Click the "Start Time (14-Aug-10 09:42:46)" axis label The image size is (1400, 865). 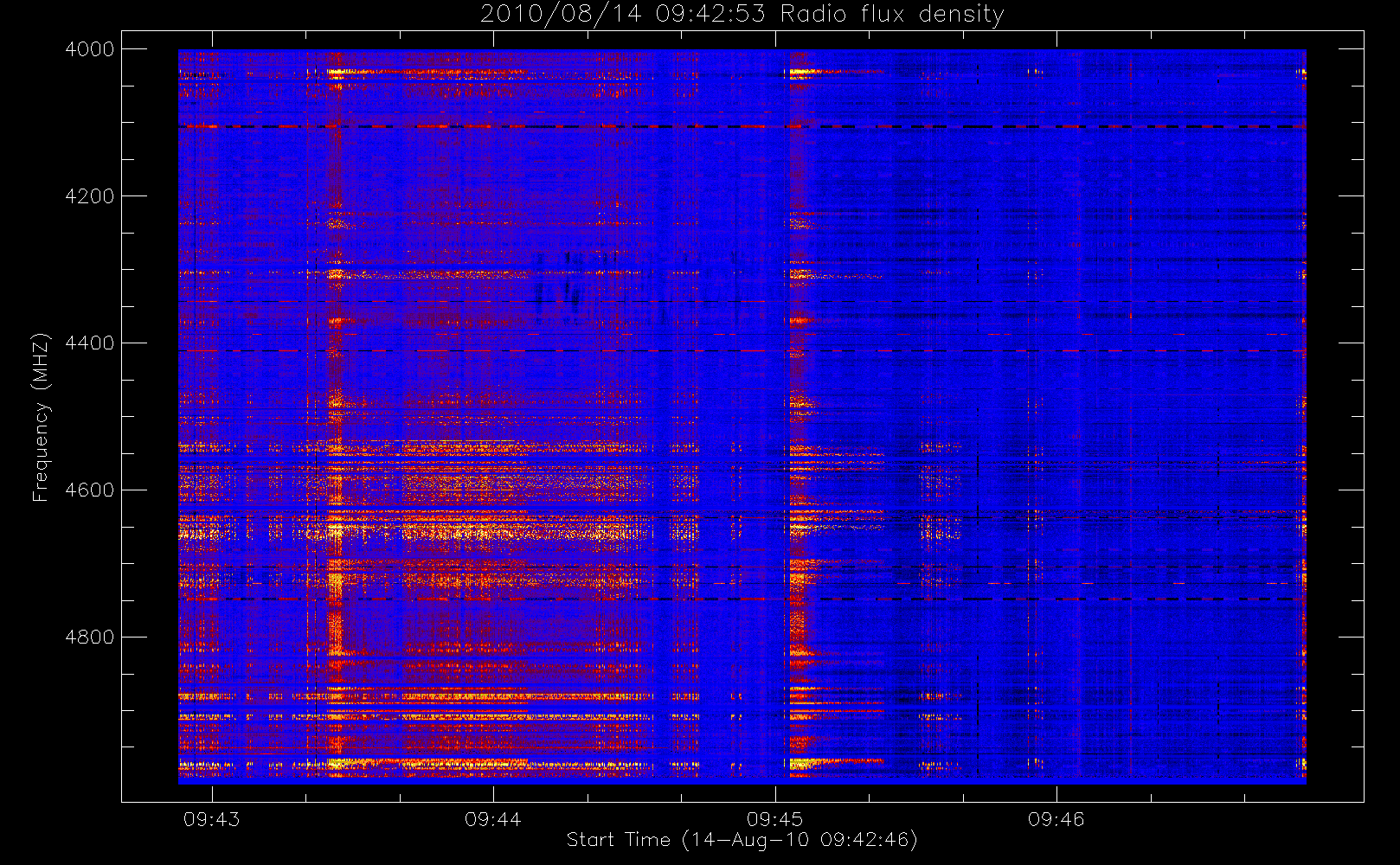click(742, 840)
